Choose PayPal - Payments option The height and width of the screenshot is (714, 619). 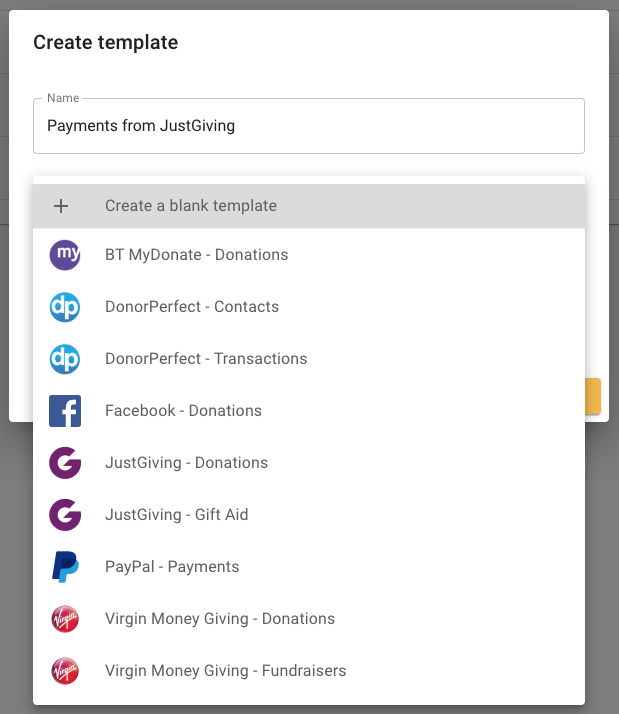tap(172, 567)
